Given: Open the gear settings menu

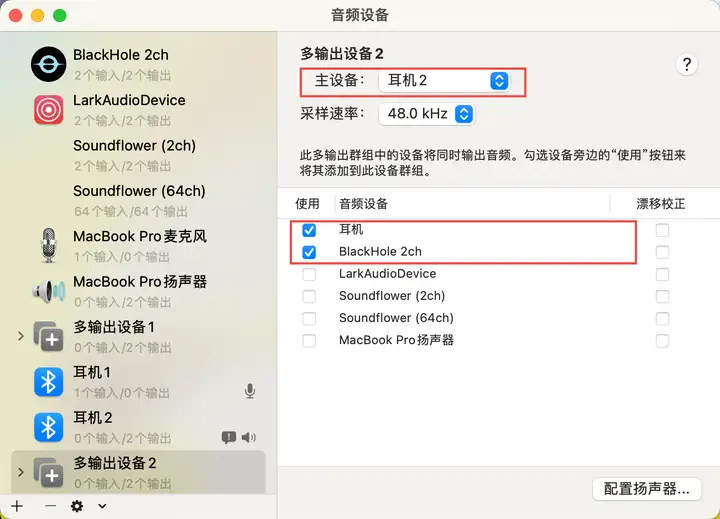Looking at the screenshot, I should coord(77,506).
